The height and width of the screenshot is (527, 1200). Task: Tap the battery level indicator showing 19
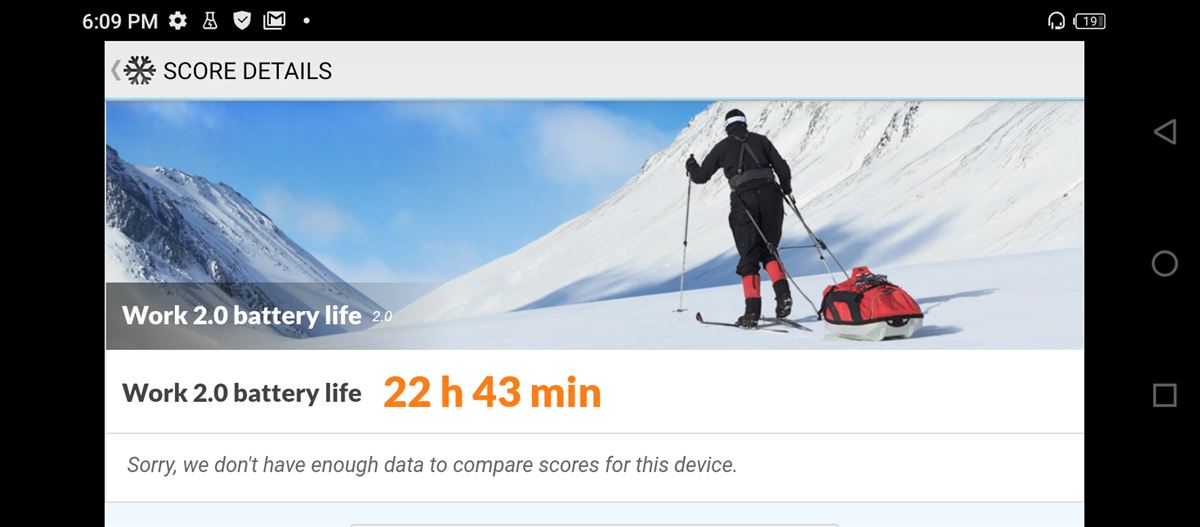1090,20
